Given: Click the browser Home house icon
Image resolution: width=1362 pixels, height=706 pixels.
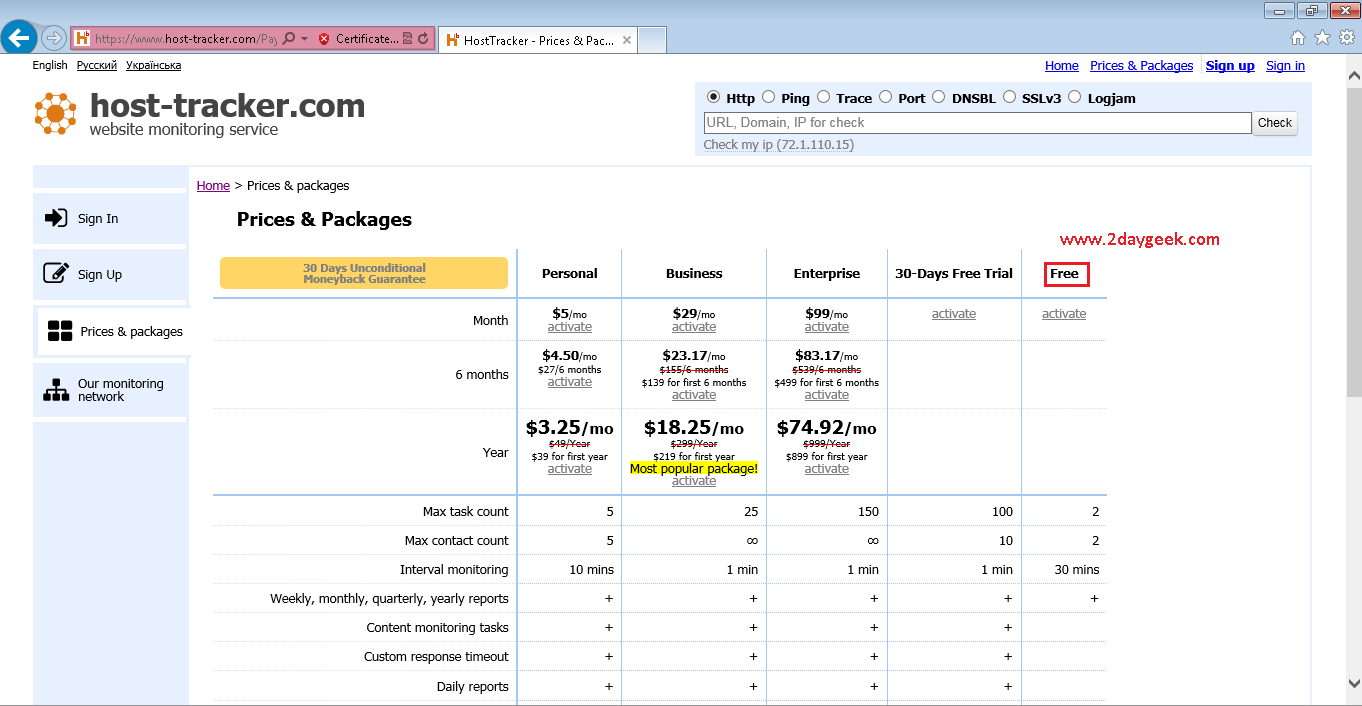Looking at the screenshot, I should [1298, 38].
